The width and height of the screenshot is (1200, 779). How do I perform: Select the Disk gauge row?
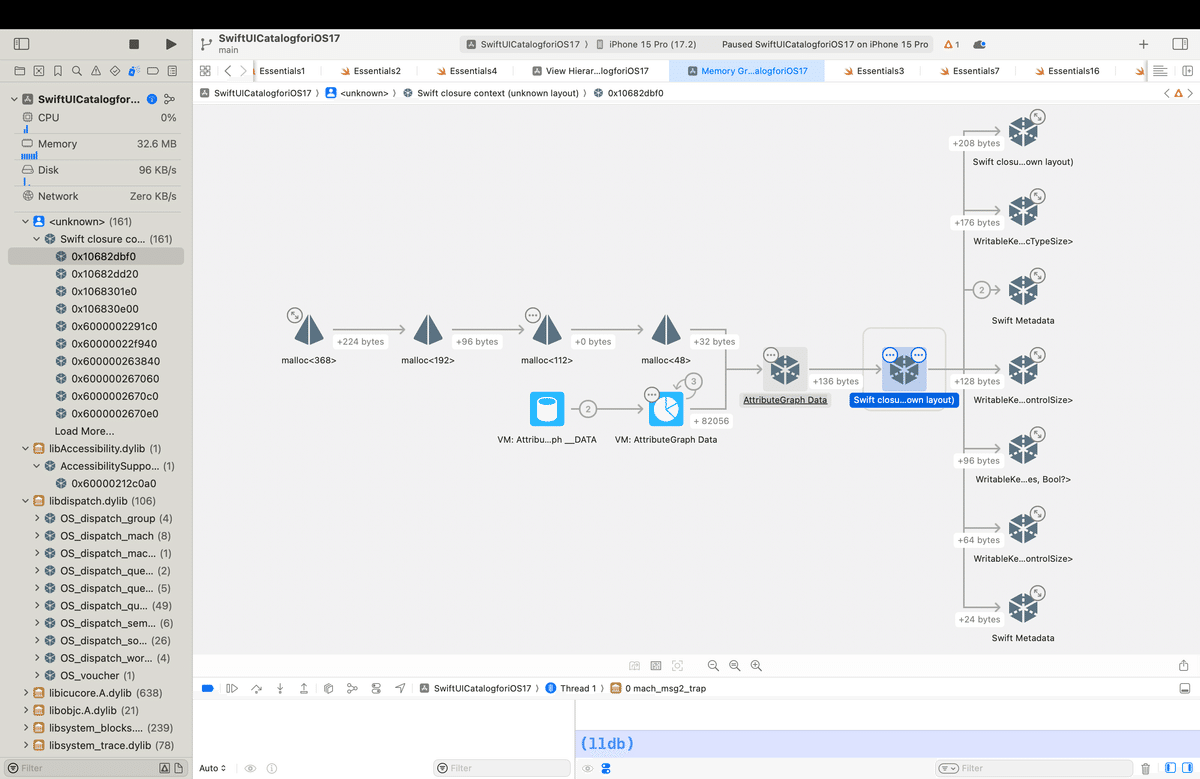pos(96,170)
